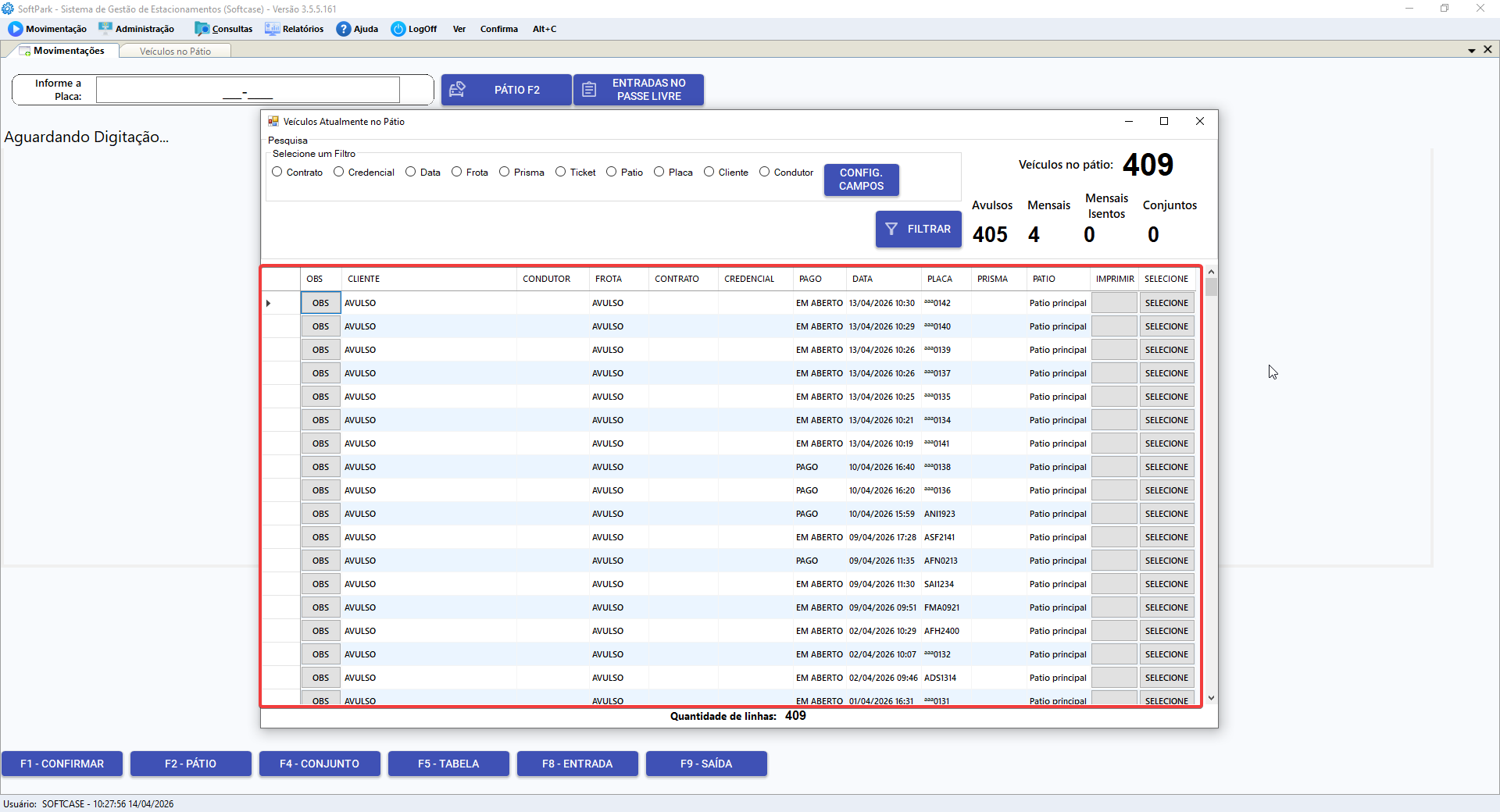Image resolution: width=1500 pixels, height=812 pixels.
Task: Open the Confirma menu item
Action: point(499,29)
